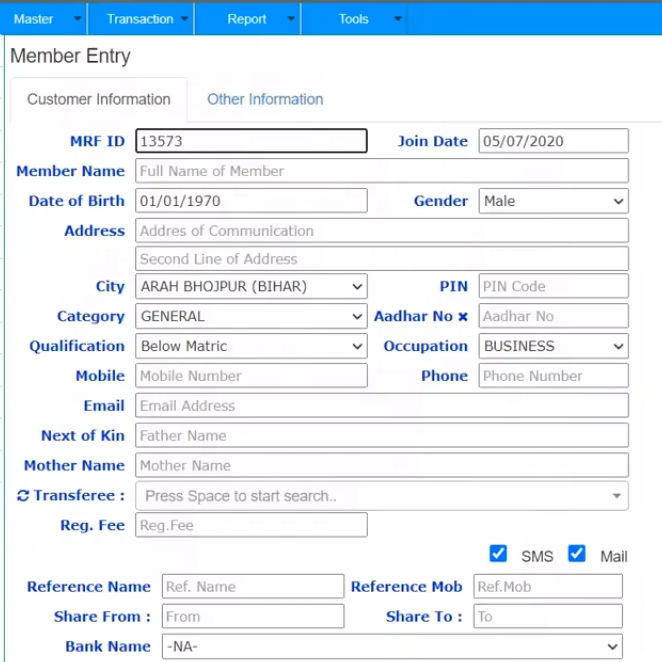Open the Transferee search dropdown

point(382,496)
